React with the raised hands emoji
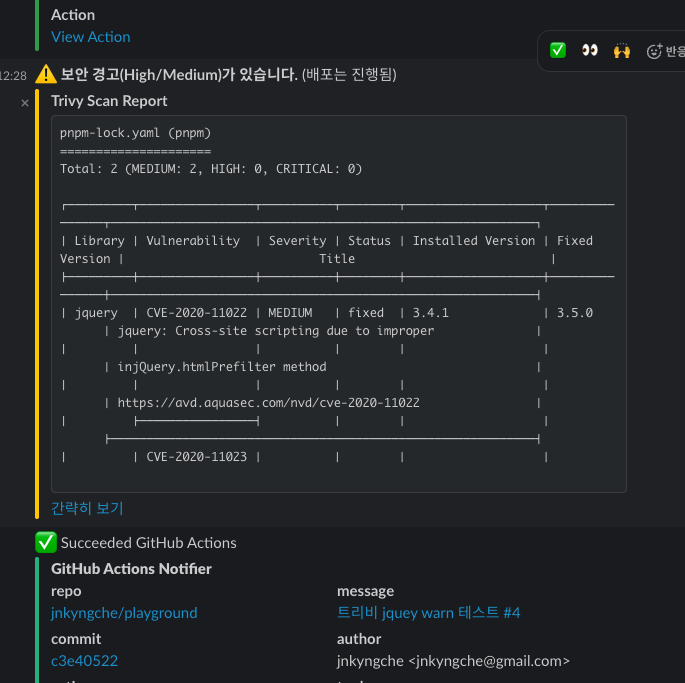Image resolution: width=685 pixels, height=683 pixels. click(622, 50)
